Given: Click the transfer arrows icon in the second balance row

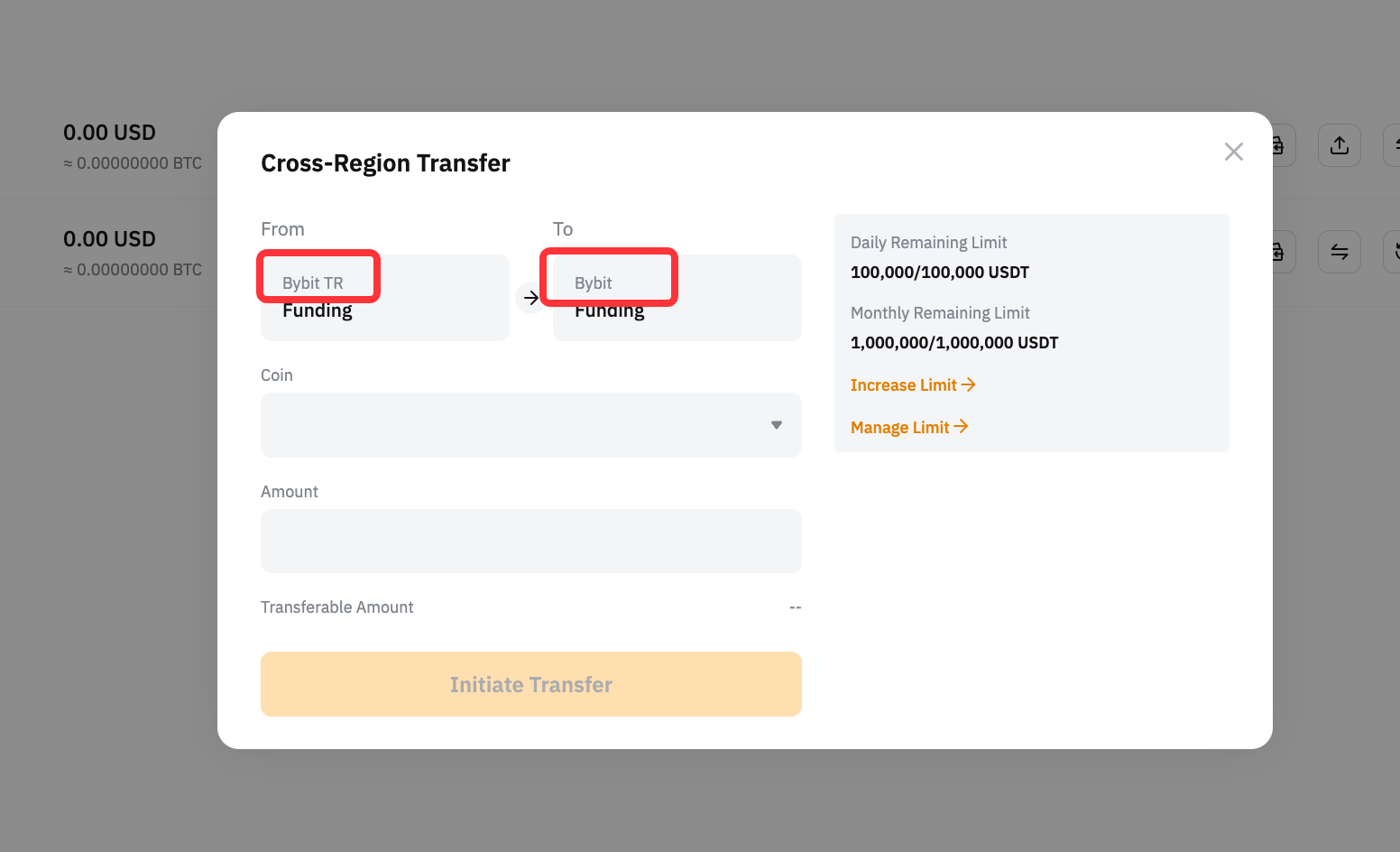Looking at the screenshot, I should 1339,252.
